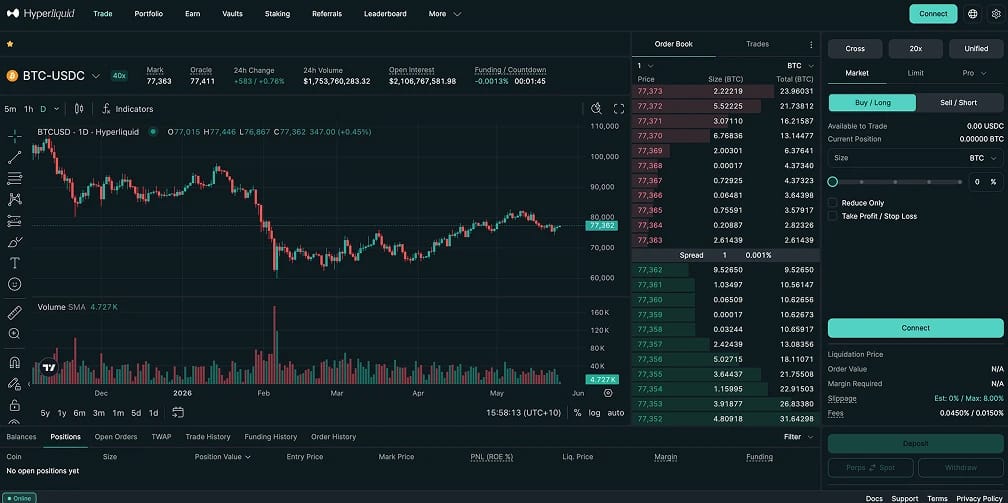The image size is (1008, 503).
Task: Select the text annotation tool
Action: point(15,262)
